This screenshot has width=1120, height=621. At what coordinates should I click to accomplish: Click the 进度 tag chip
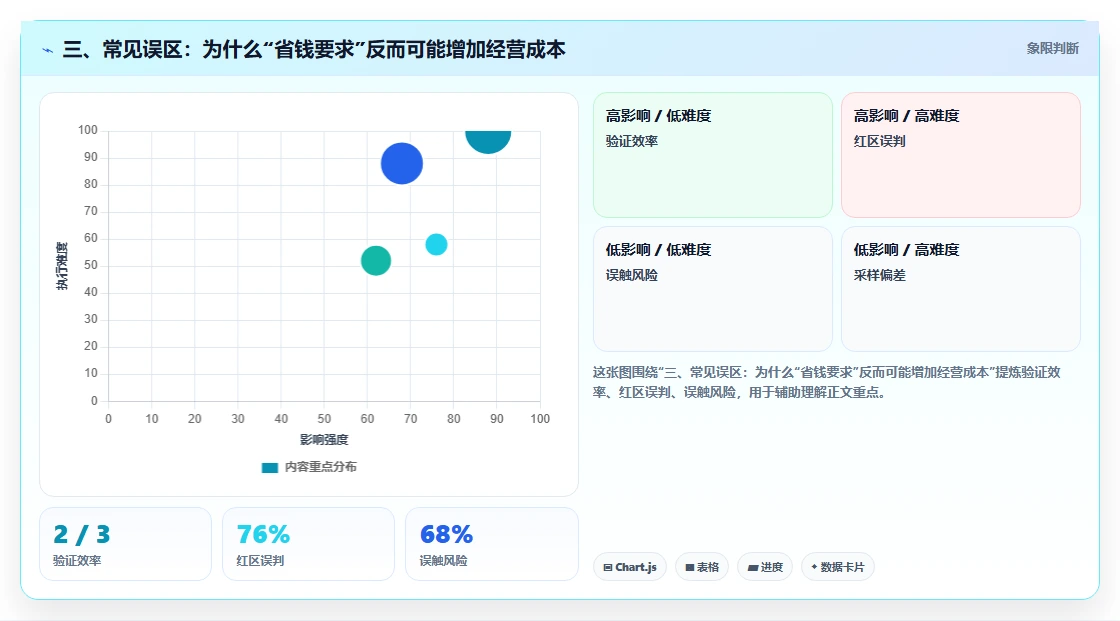(765, 567)
